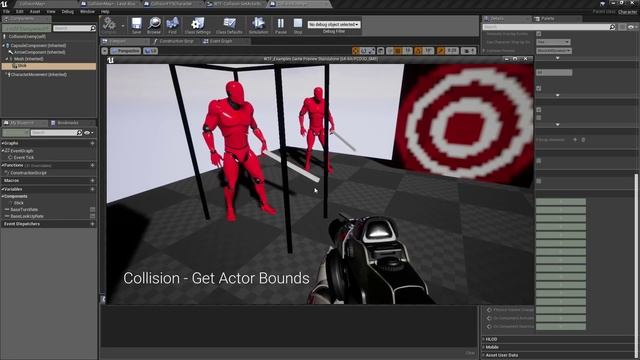Open the Debug menu
The width and height of the screenshot is (640, 360).
[x=68, y=11]
